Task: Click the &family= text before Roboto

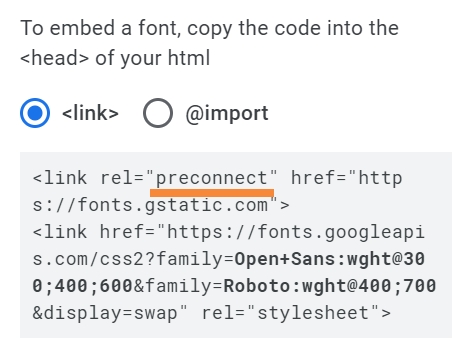Action: click(x=178, y=286)
